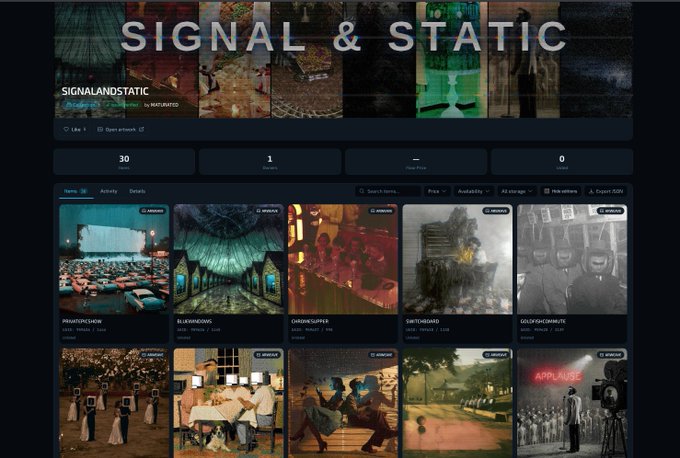
Task: Click the floor price stat card
Action: pyautogui.click(x=416, y=162)
